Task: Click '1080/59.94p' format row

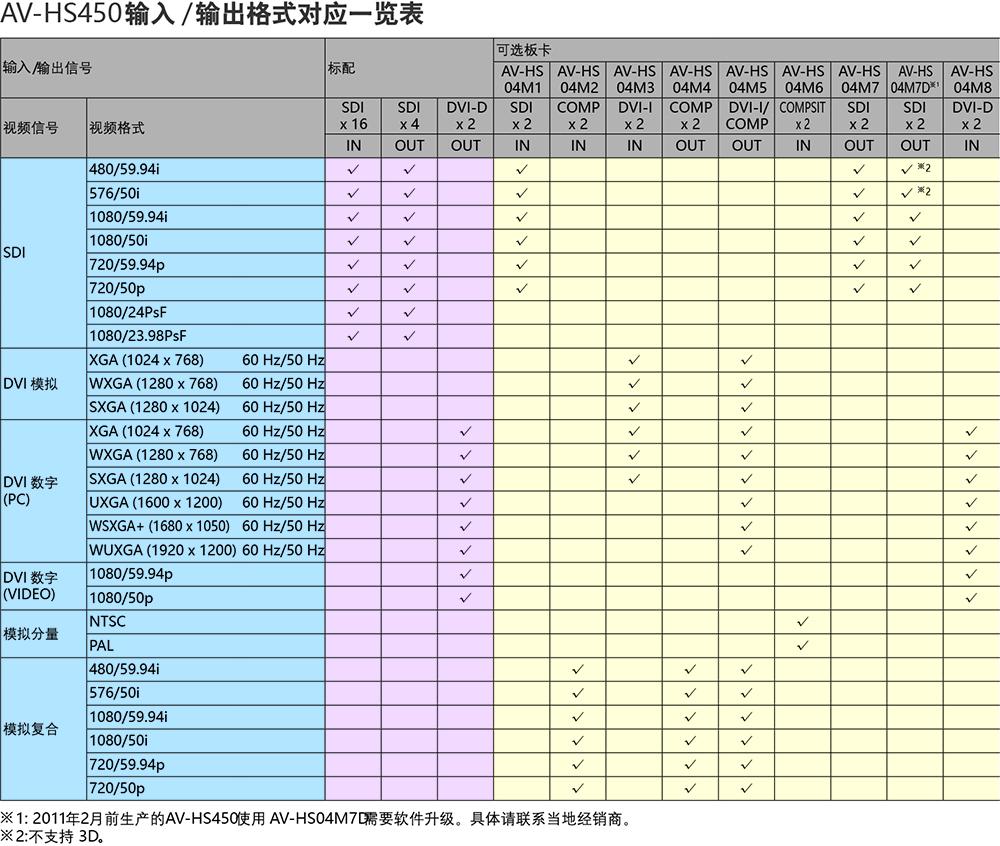Action: pos(205,574)
